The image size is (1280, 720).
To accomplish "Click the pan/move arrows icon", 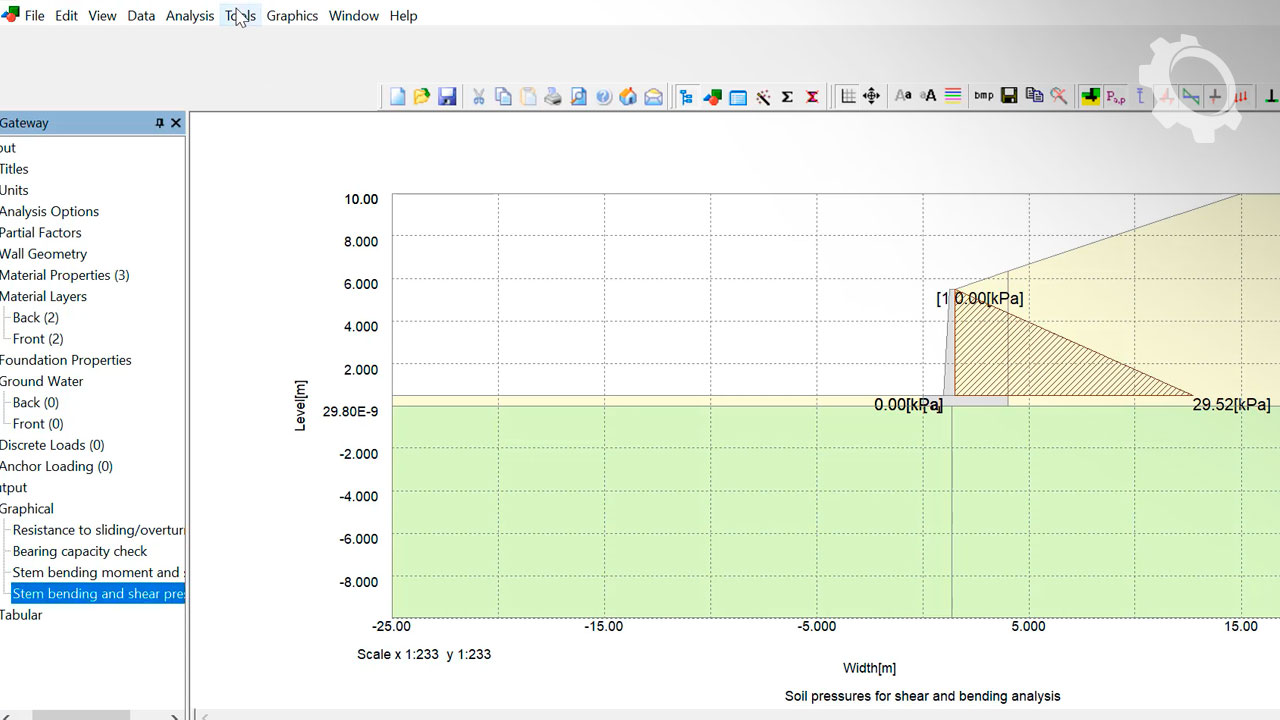I will coord(871,96).
